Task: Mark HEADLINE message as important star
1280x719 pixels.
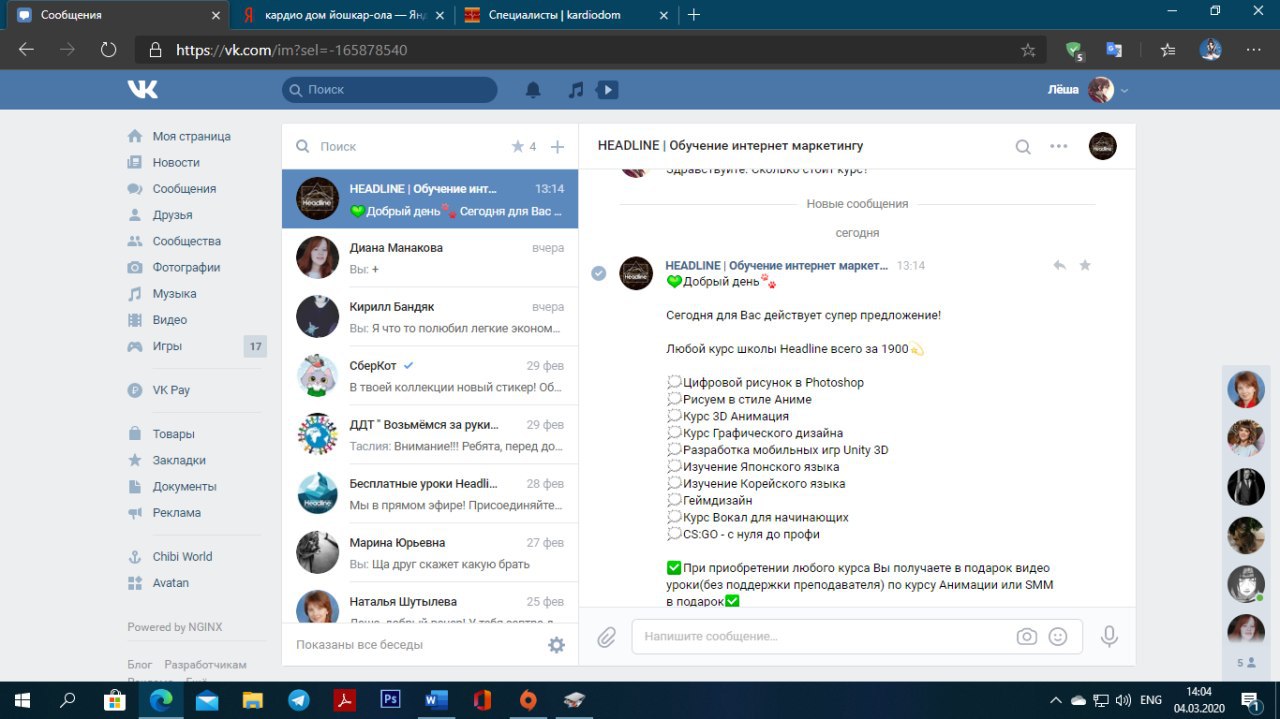Action: click(x=1085, y=265)
